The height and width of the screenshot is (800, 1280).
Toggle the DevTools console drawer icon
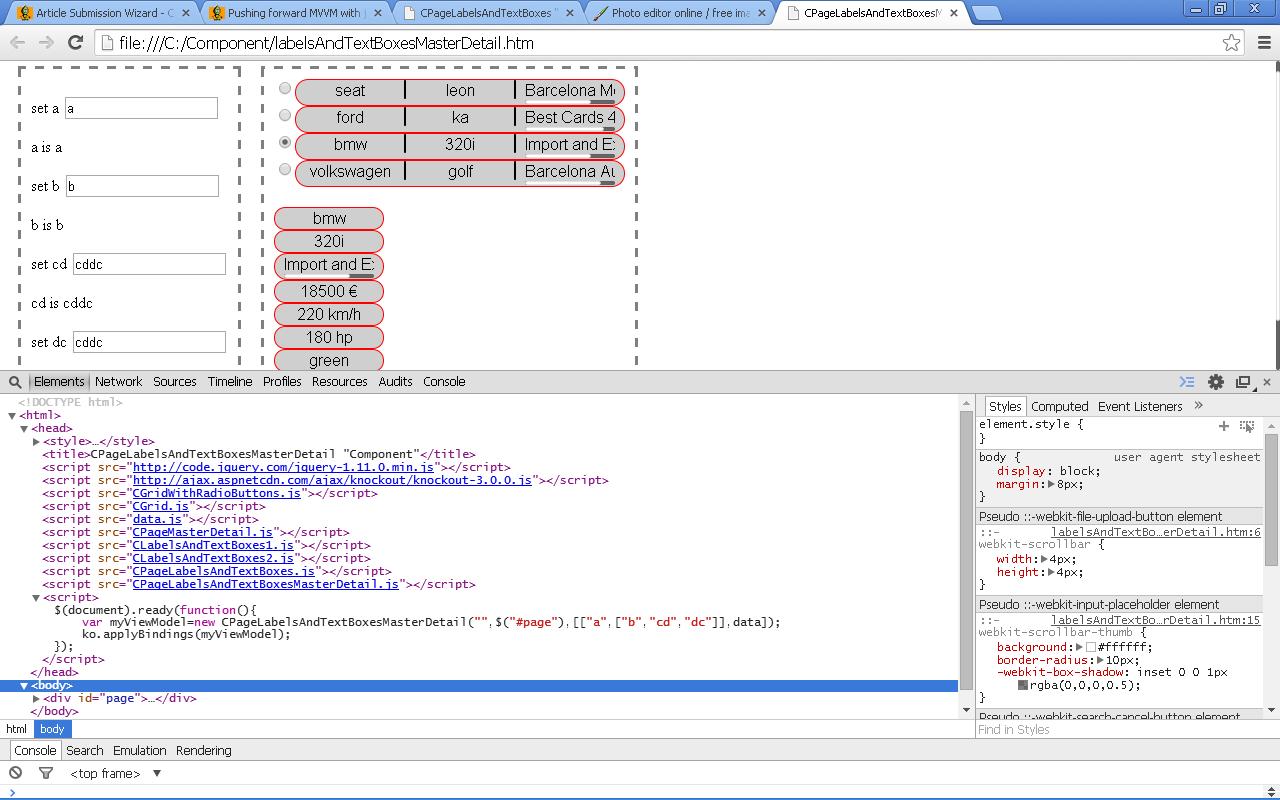coord(1187,382)
